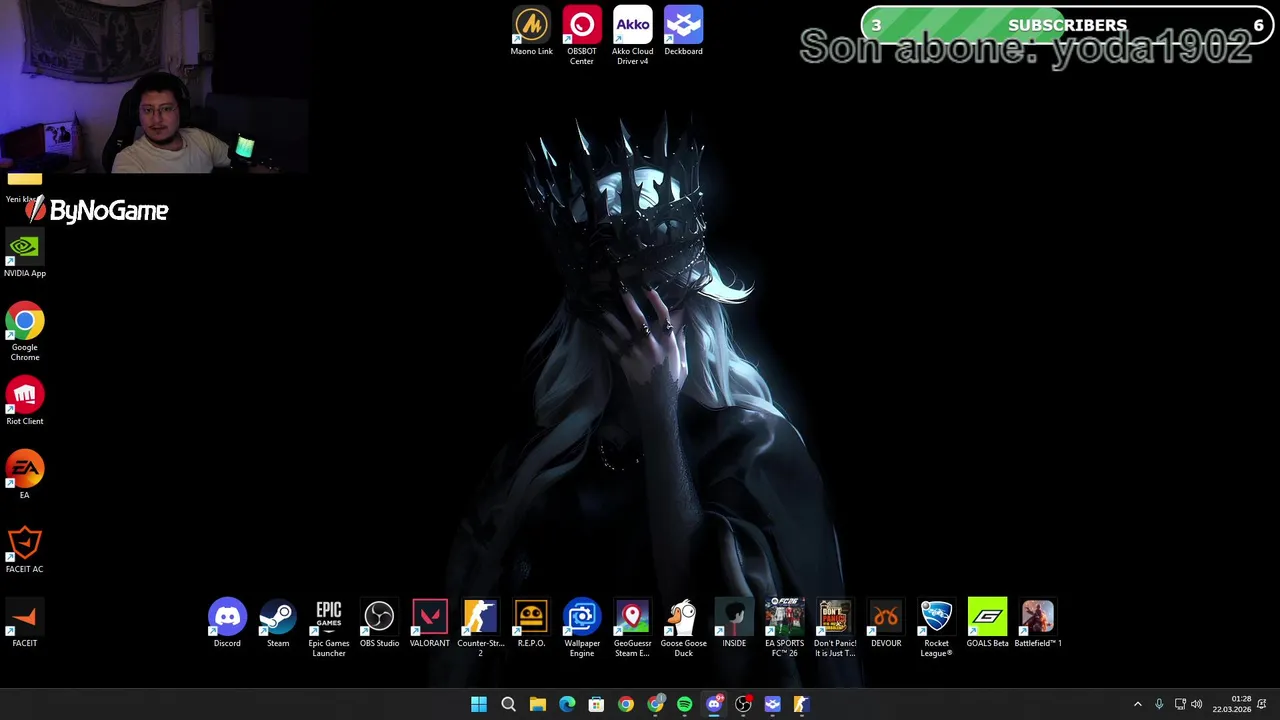
Task: Open the DEVOUR desktop shortcut
Action: coord(886,624)
